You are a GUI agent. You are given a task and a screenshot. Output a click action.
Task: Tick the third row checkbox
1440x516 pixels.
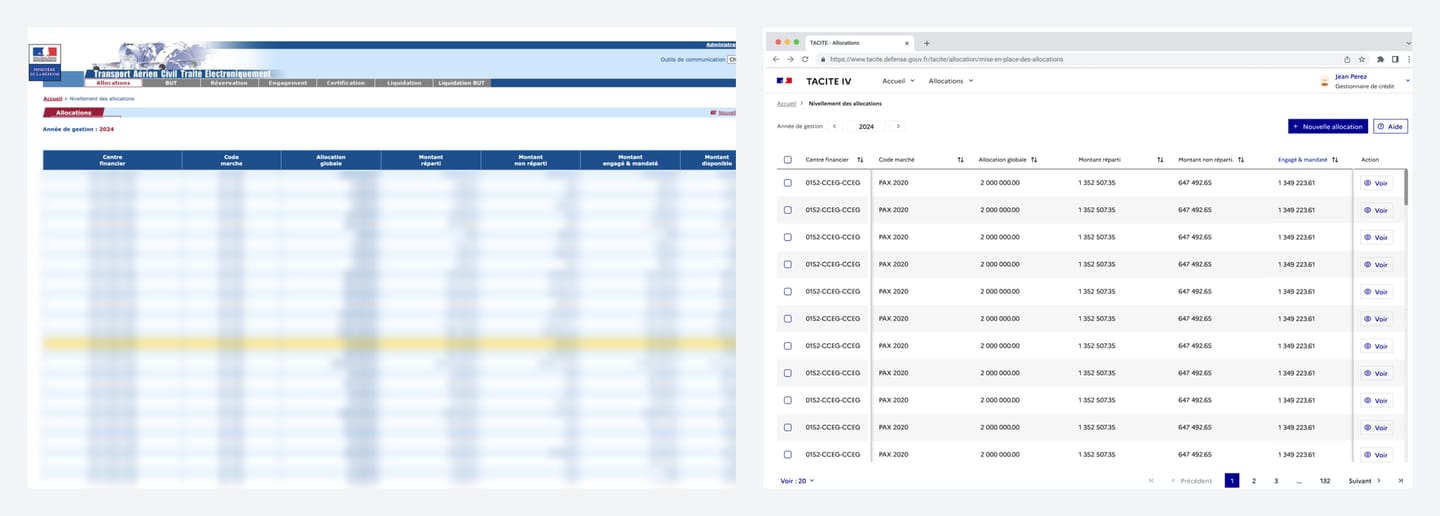(787, 237)
